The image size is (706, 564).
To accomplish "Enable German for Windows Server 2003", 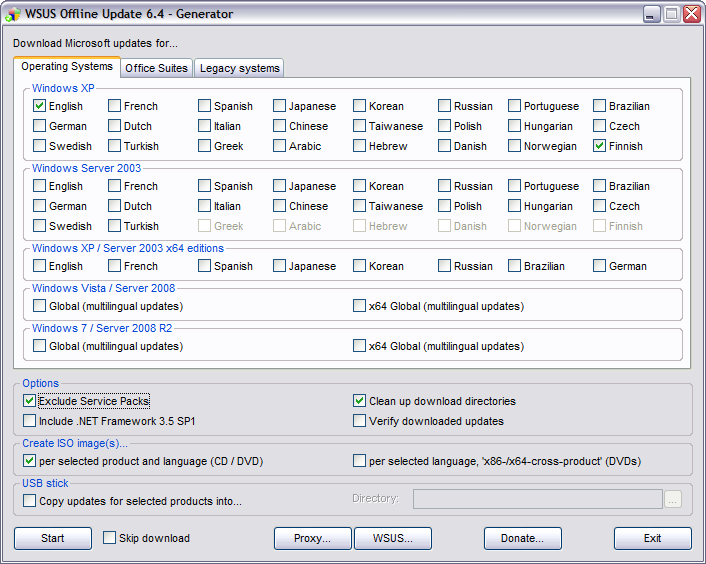I will click(x=40, y=206).
